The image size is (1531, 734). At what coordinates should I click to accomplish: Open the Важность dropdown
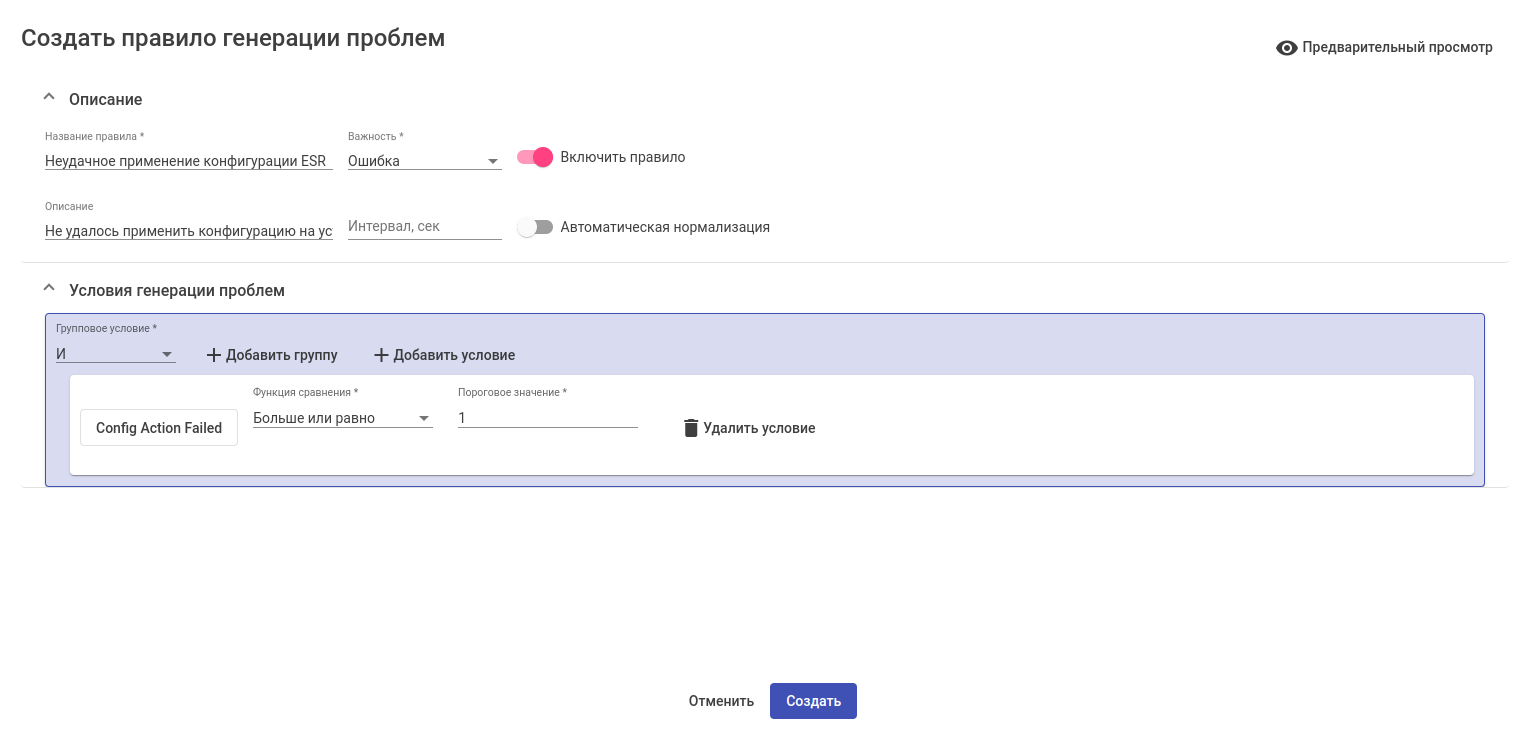pos(424,161)
